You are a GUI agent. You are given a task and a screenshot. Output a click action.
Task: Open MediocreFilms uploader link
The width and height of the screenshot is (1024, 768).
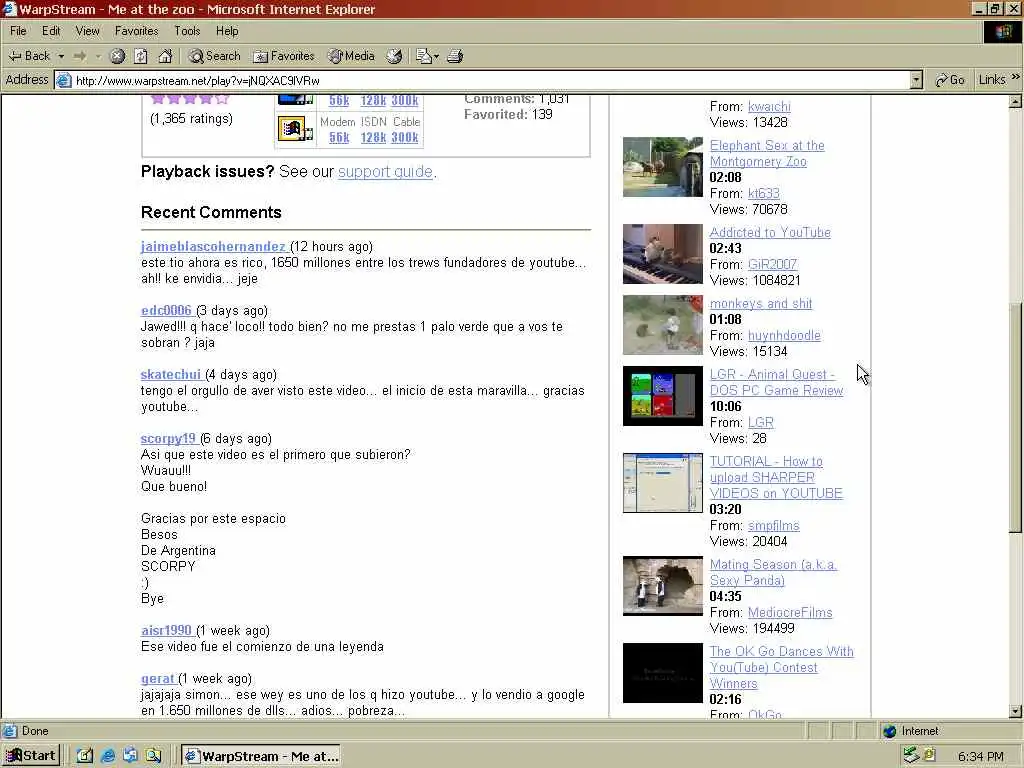(790, 613)
